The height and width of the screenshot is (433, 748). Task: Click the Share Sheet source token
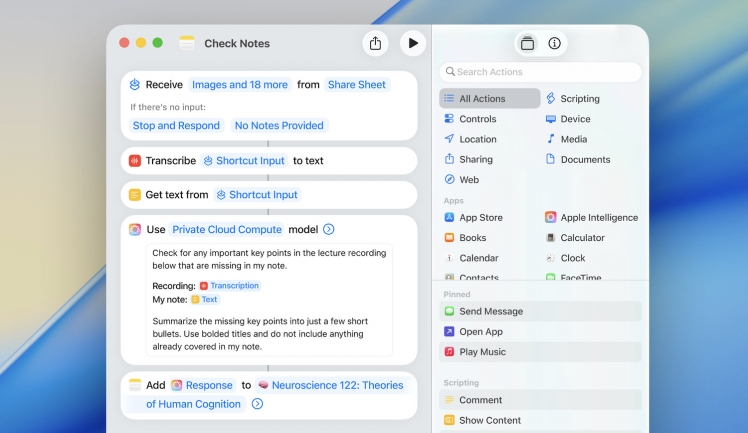356,85
